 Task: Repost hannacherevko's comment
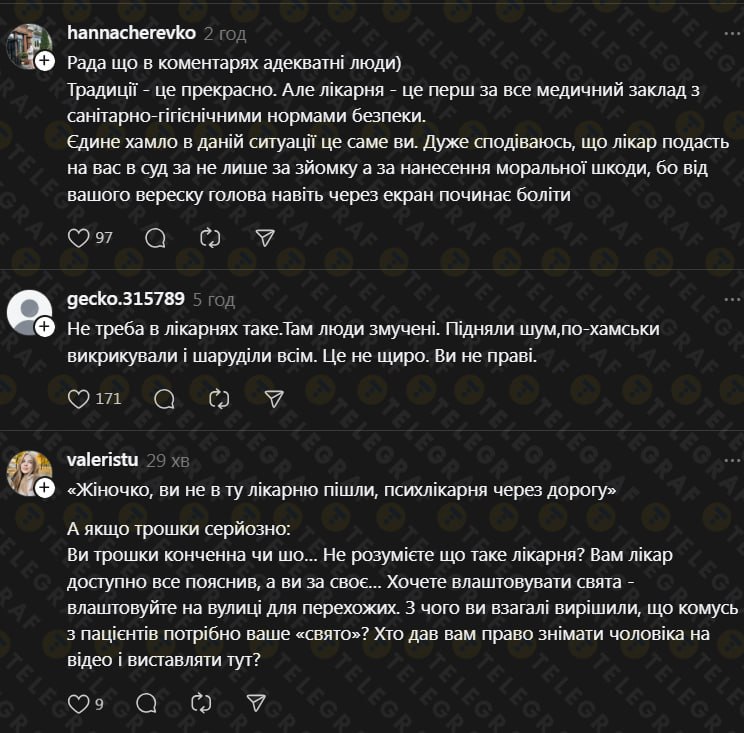(x=210, y=237)
